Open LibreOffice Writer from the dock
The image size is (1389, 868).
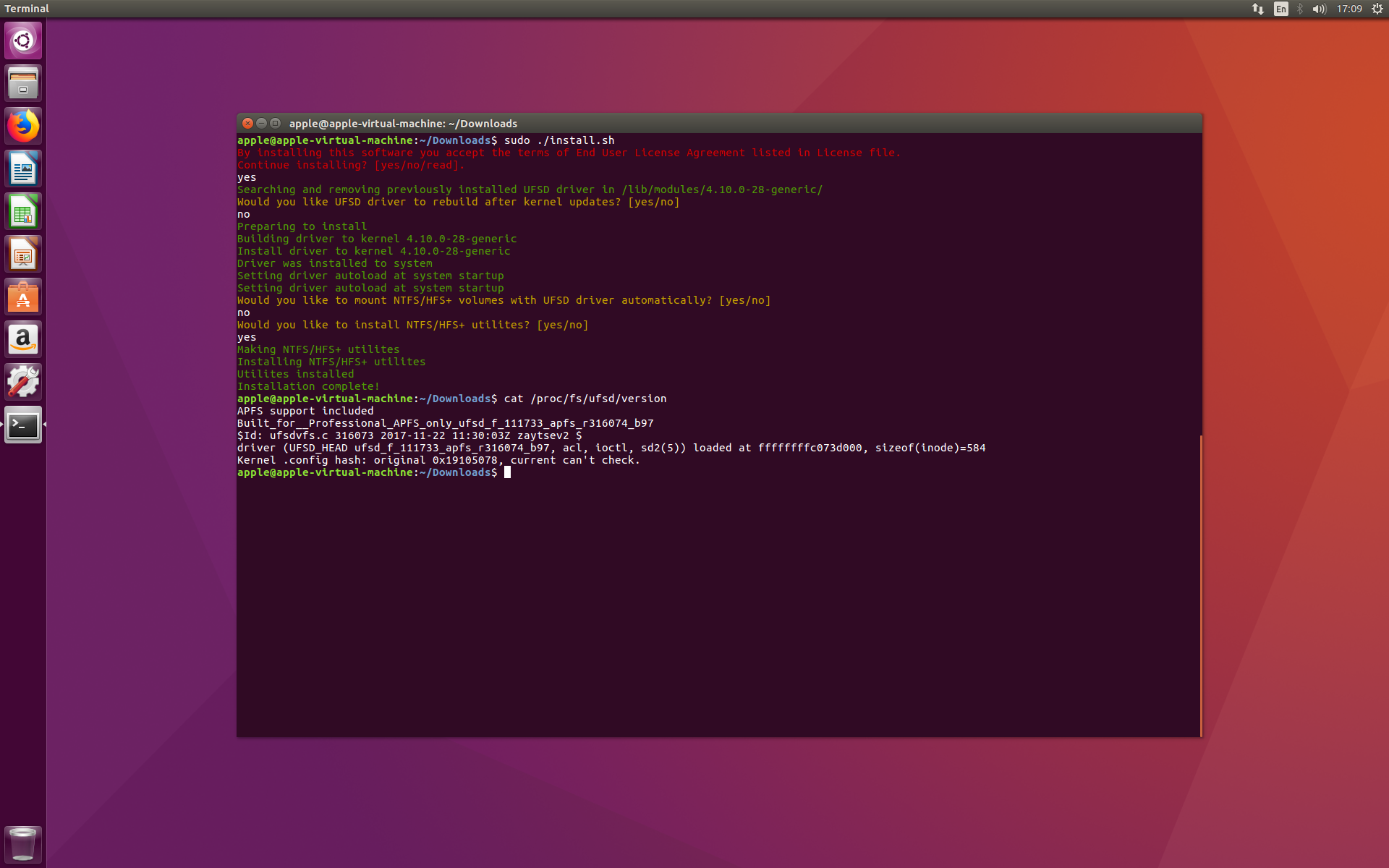(x=23, y=169)
